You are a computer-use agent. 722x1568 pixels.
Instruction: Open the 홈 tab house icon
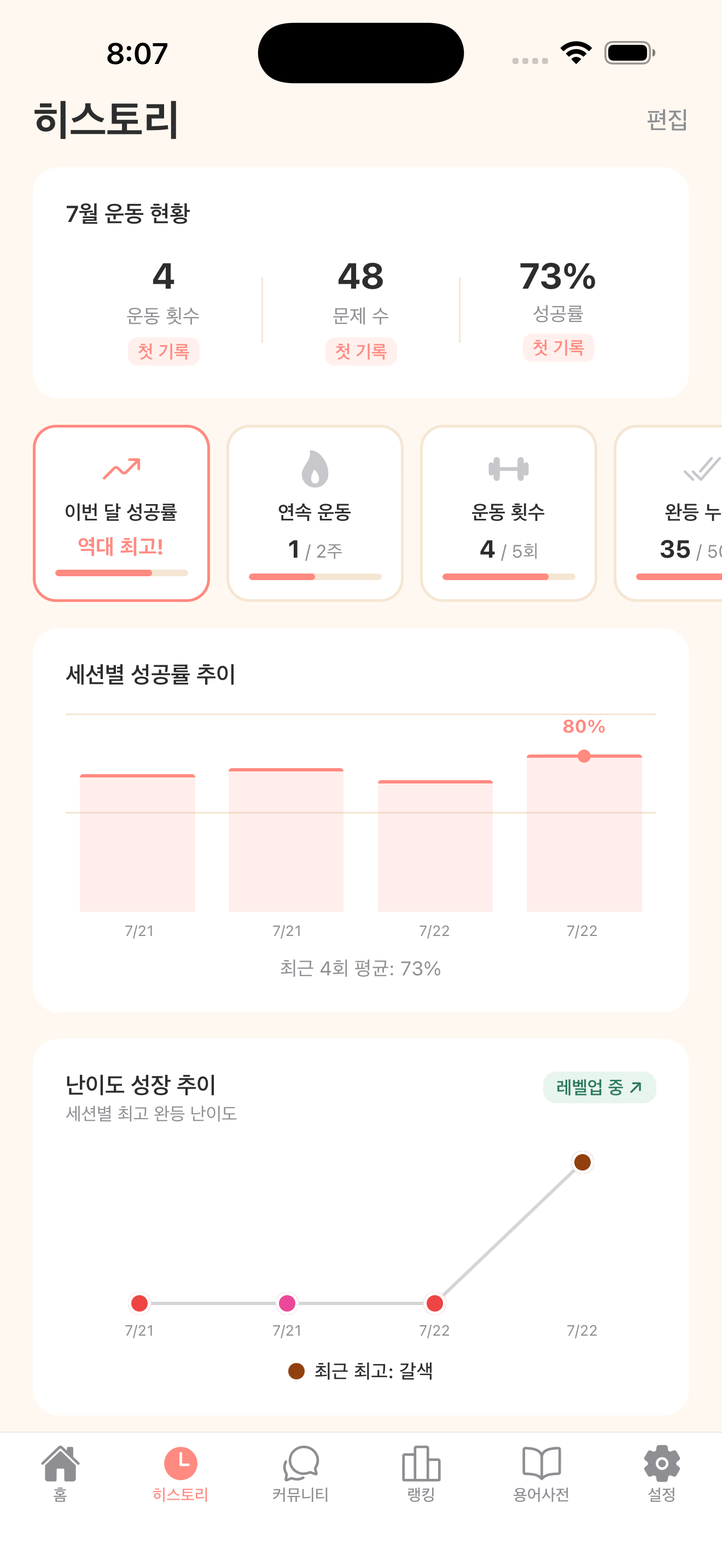click(60, 1464)
